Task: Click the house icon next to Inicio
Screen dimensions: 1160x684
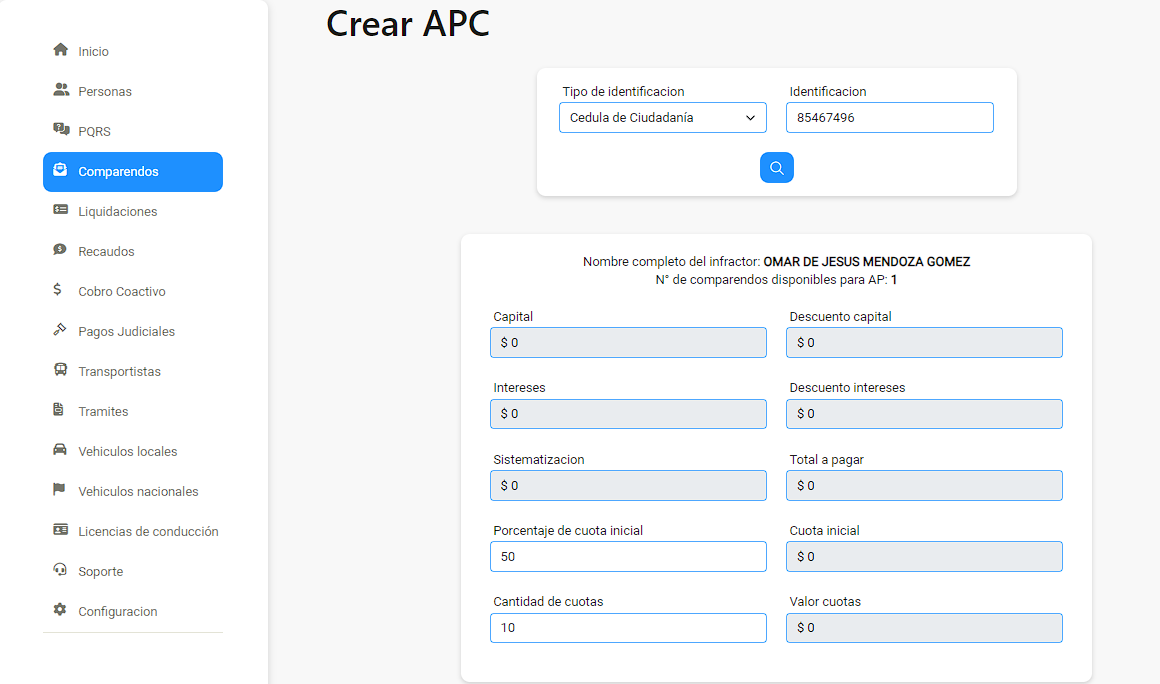Action: [x=61, y=50]
